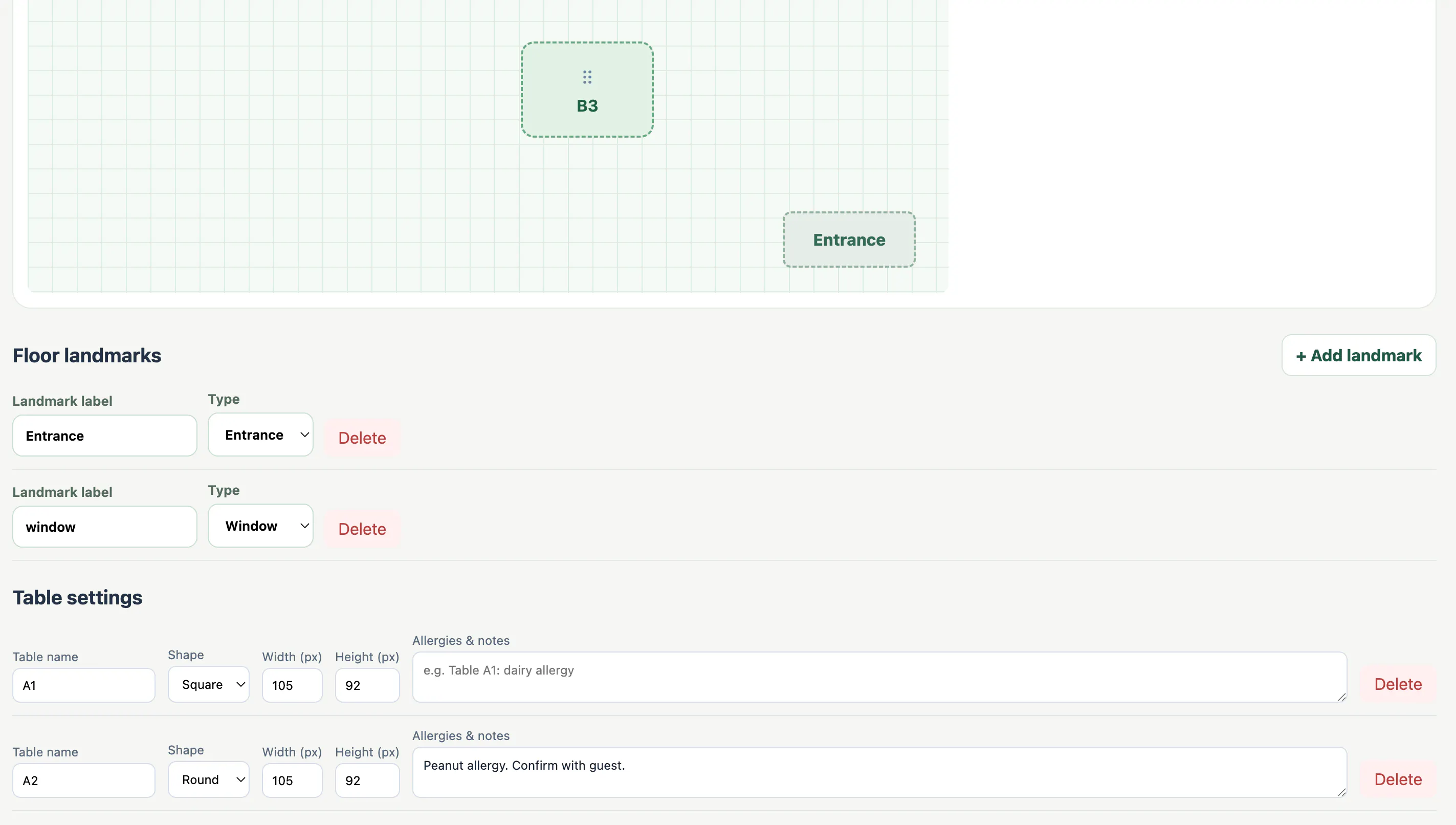Select the Entrance landmark on the floor plan

click(x=849, y=240)
